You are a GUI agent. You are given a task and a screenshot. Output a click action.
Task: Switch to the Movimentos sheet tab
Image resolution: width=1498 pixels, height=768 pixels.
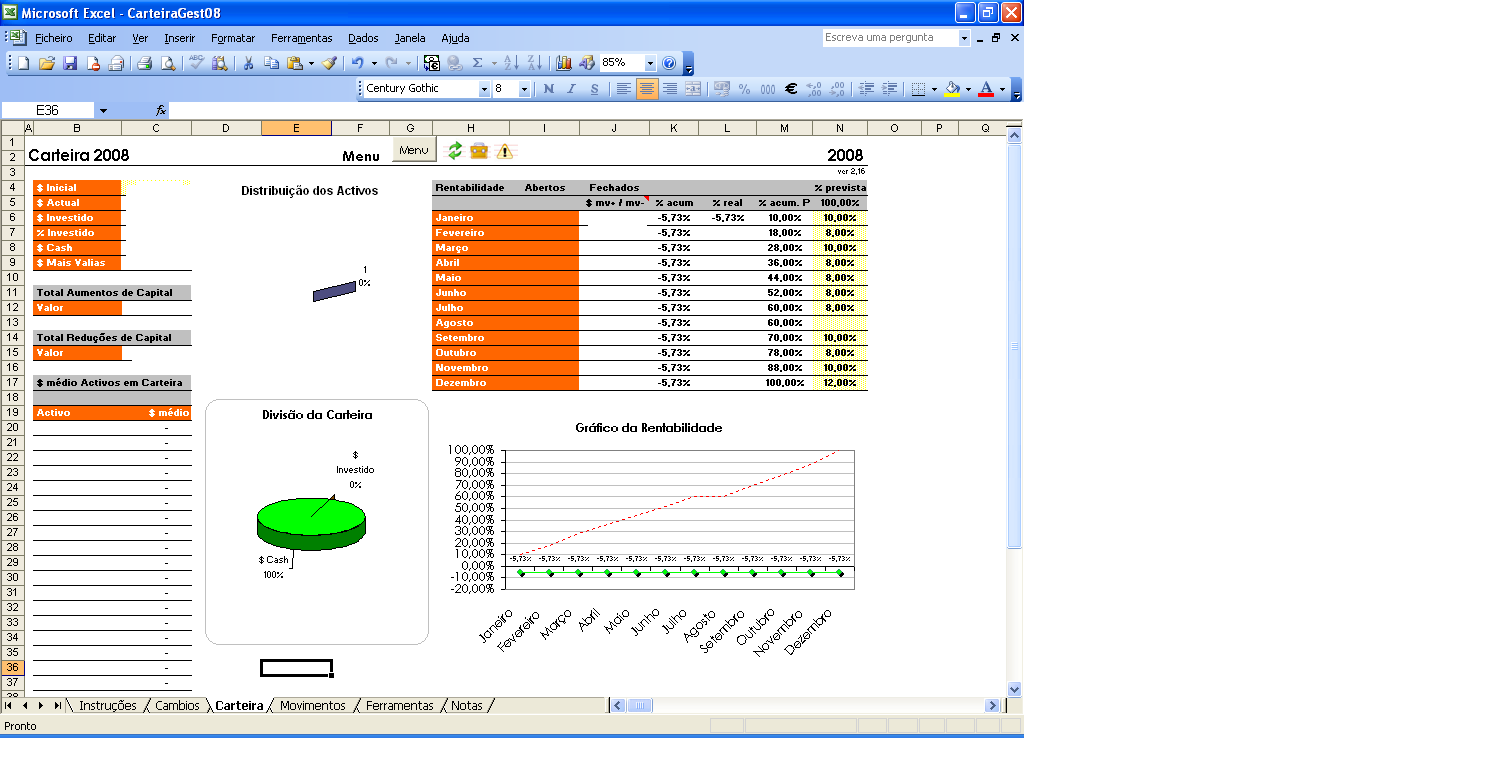pyautogui.click(x=312, y=706)
